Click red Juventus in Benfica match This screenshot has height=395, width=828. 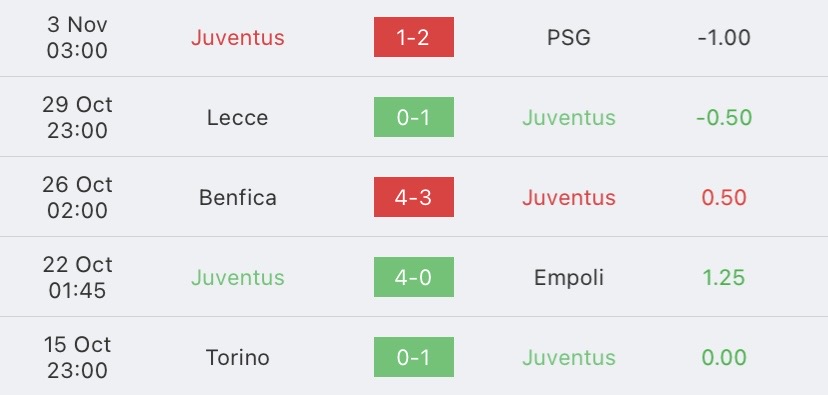569,198
